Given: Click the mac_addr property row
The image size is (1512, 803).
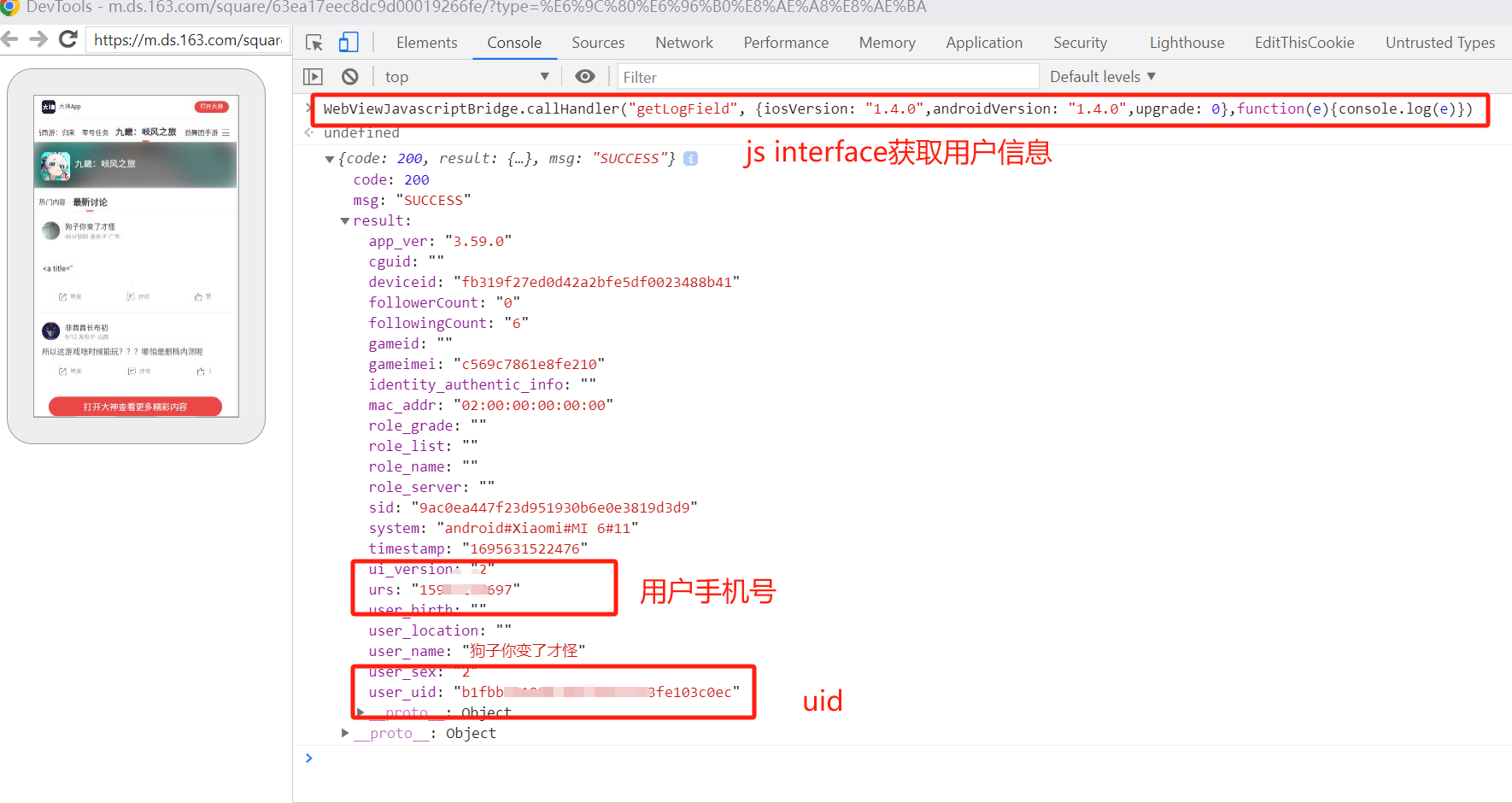Looking at the screenshot, I should tap(491, 405).
